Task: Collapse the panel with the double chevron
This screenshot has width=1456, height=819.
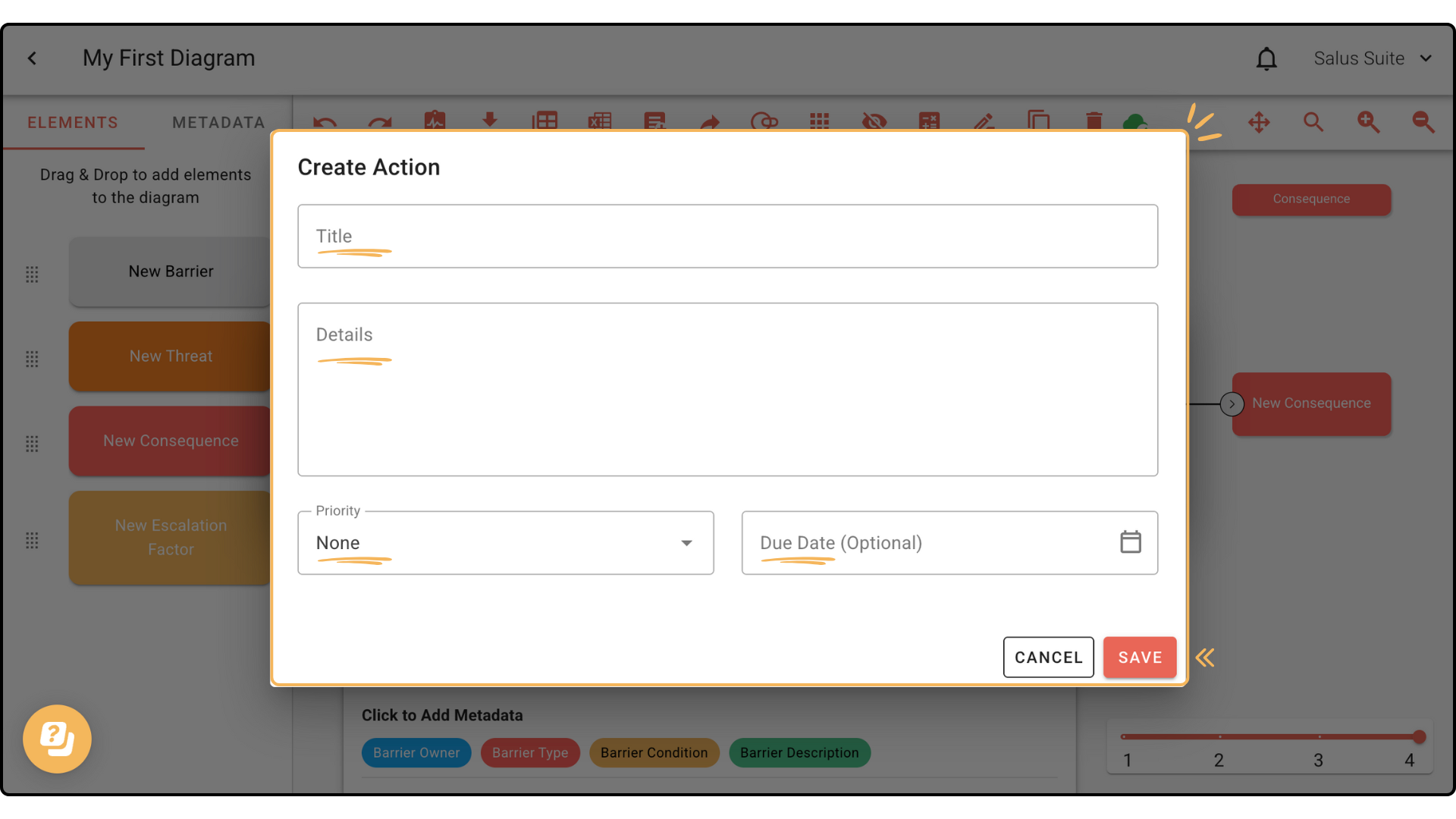Action: pyautogui.click(x=1205, y=657)
